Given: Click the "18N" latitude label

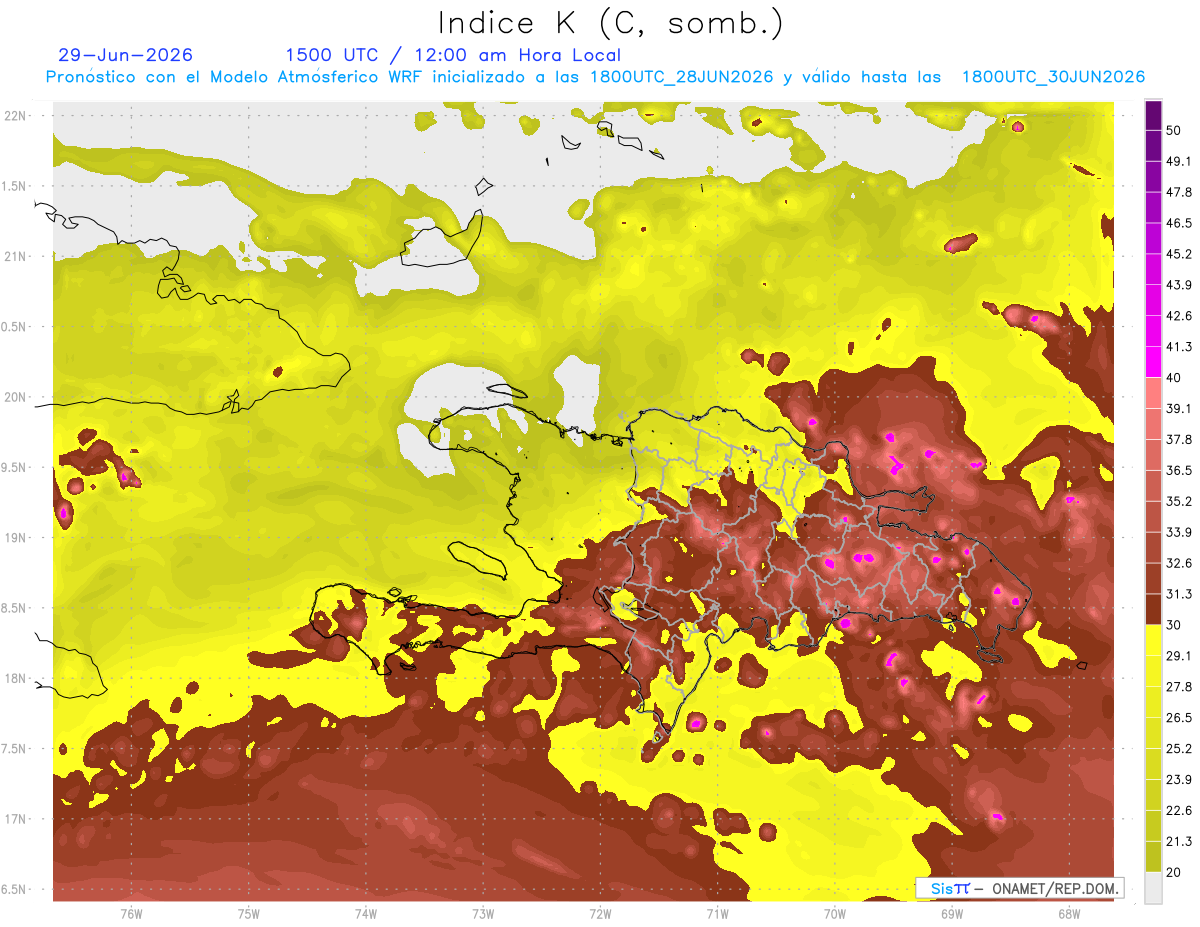Looking at the screenshot, I should click(16, 678).
